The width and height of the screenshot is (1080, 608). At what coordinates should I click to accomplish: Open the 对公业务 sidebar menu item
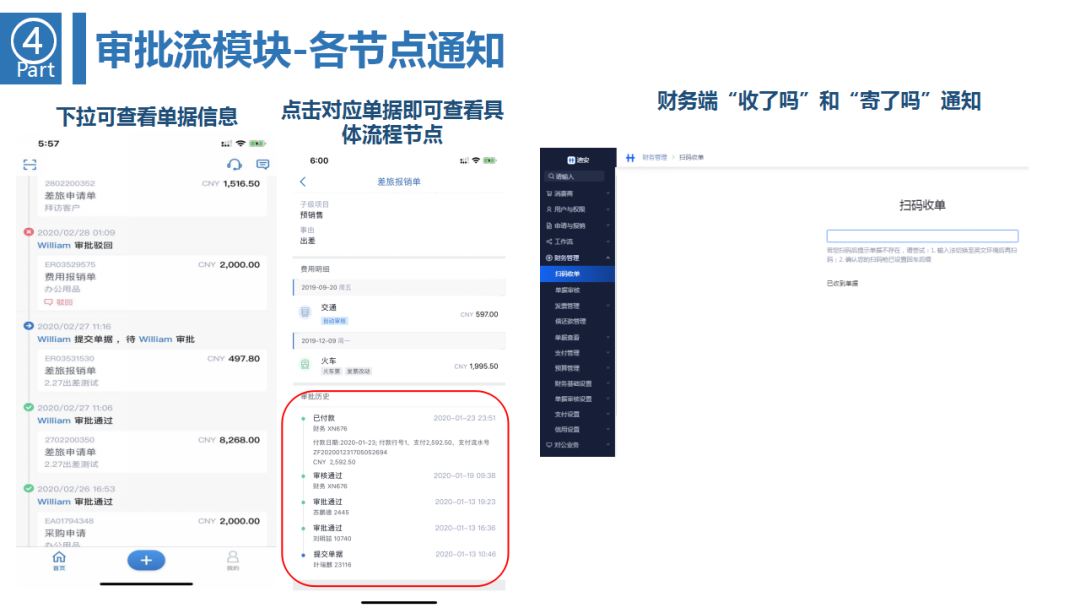[566, 443]
